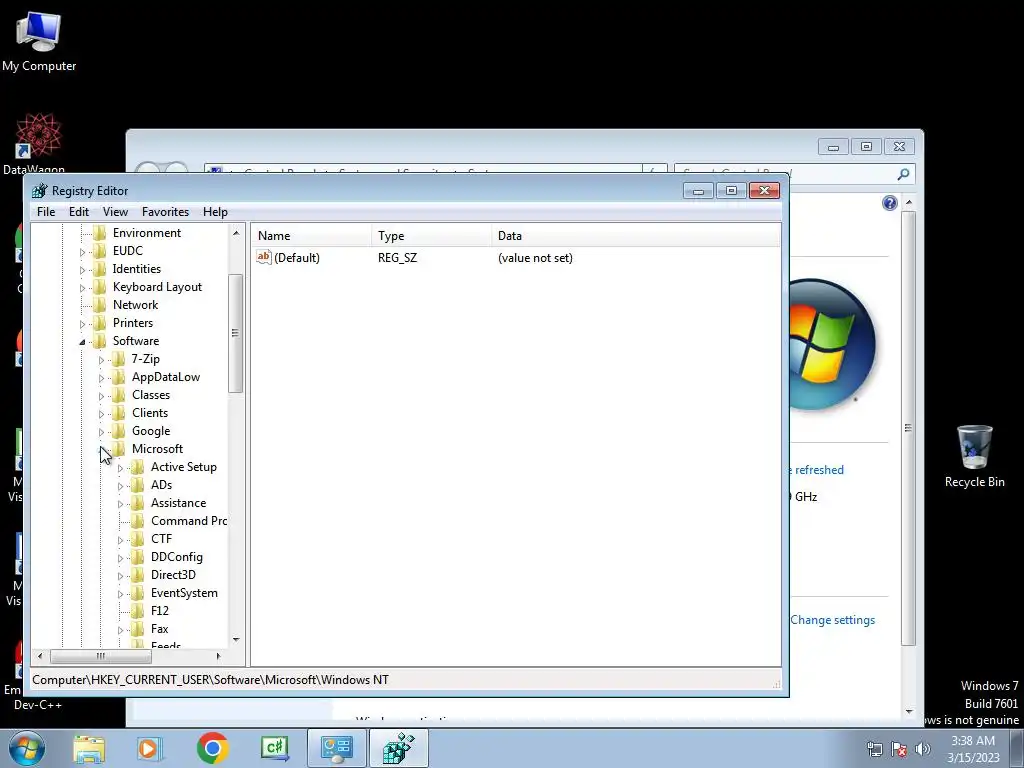This screenshot has width=1024, height=768.
Task: Click the tree pane vertical scrollbar thumb
Action: click(x=236, y=333)
